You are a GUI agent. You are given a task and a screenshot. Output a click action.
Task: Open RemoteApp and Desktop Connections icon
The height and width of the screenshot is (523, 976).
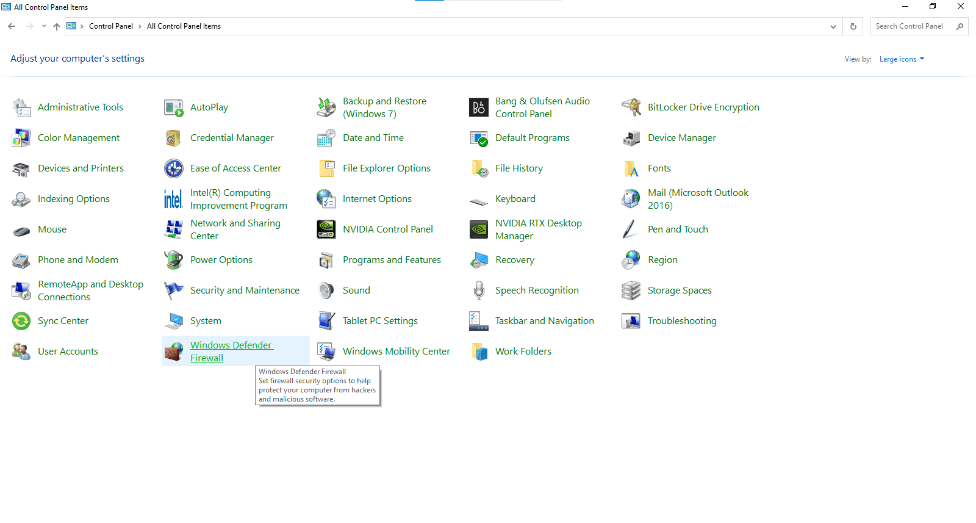click(21, 290)
